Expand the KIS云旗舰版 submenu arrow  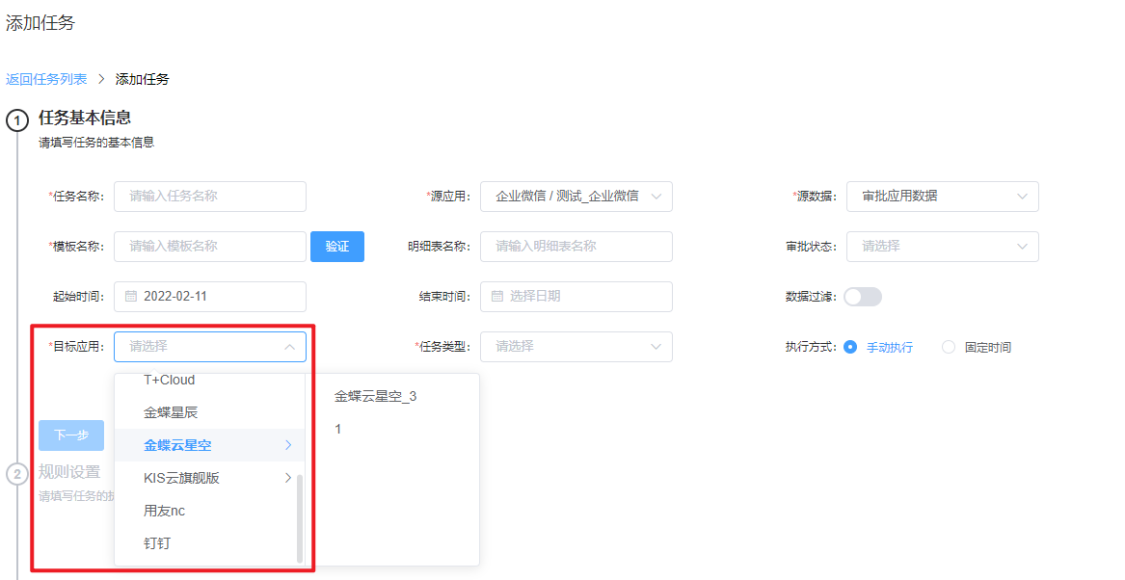pos(288,478)
